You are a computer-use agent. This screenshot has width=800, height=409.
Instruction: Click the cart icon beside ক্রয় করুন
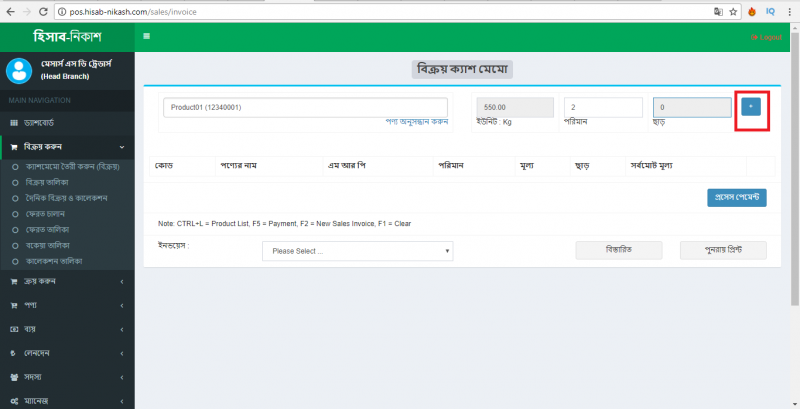[x=14, y=282]
